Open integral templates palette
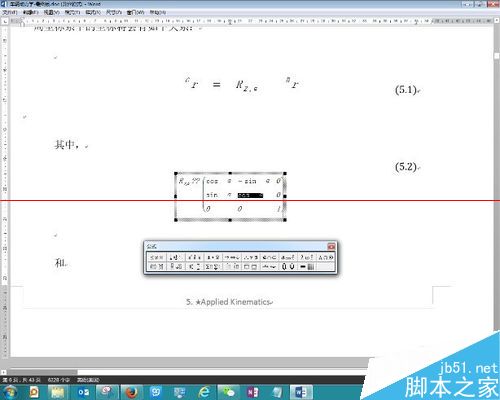The height and width of the screenshot is (400, 500). click(x=232, y=266)
